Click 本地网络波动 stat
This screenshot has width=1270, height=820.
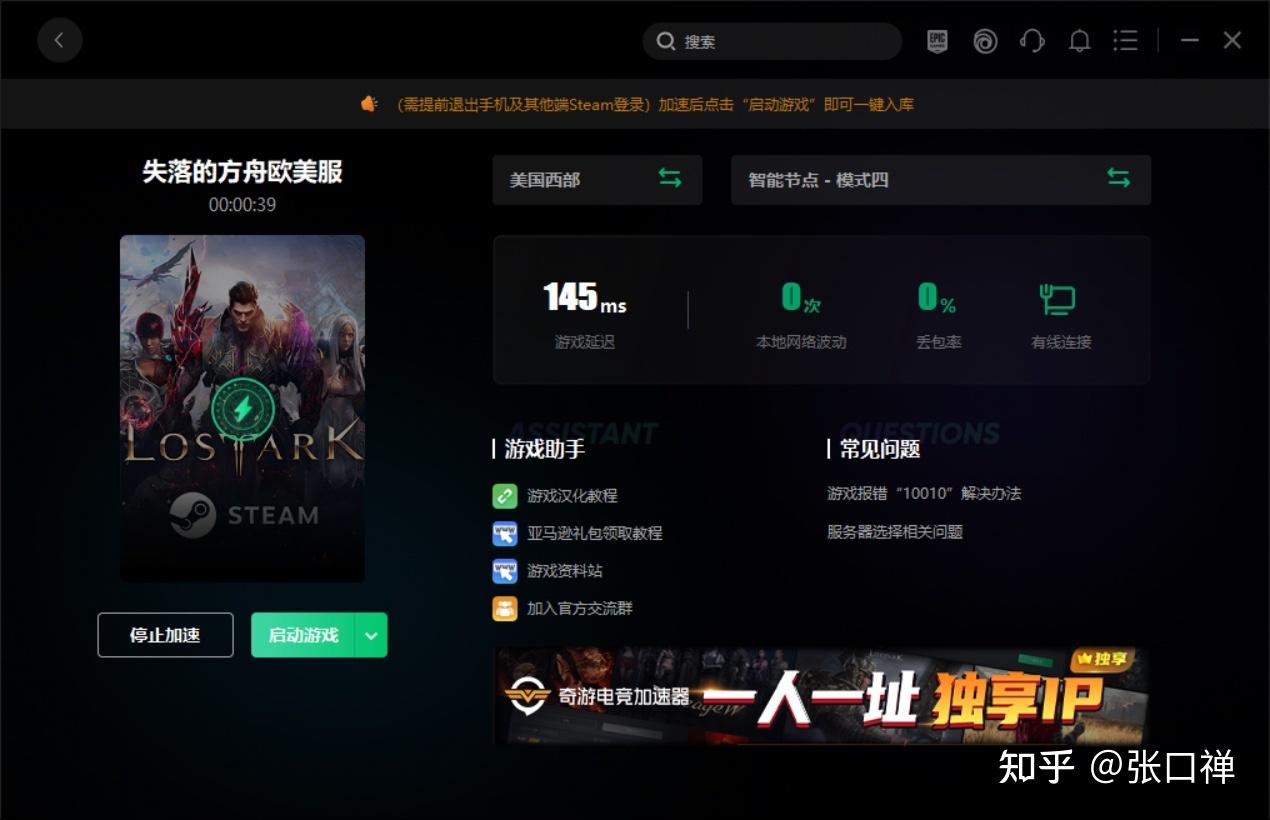[801, 316]
